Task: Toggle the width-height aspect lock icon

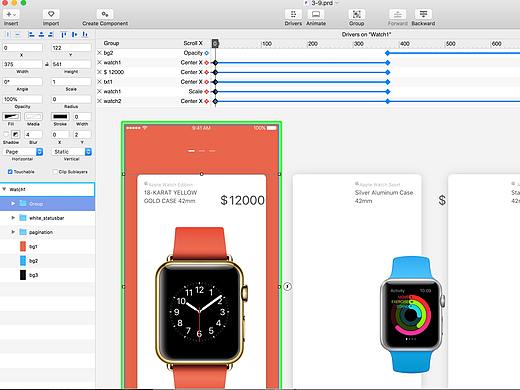Action: 47,64
